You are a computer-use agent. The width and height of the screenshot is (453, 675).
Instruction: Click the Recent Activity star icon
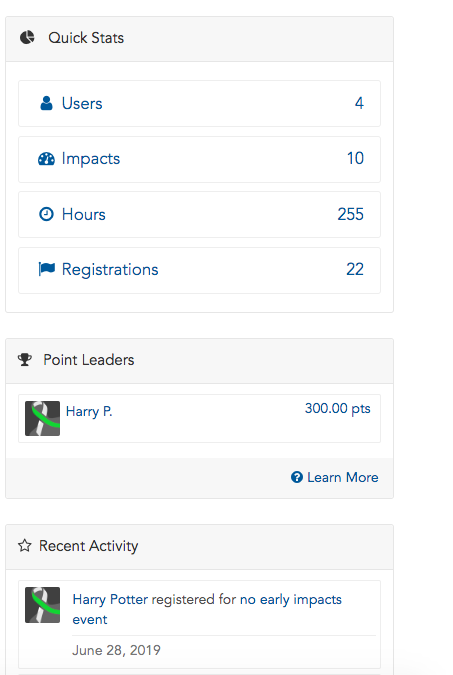(25, 545)
